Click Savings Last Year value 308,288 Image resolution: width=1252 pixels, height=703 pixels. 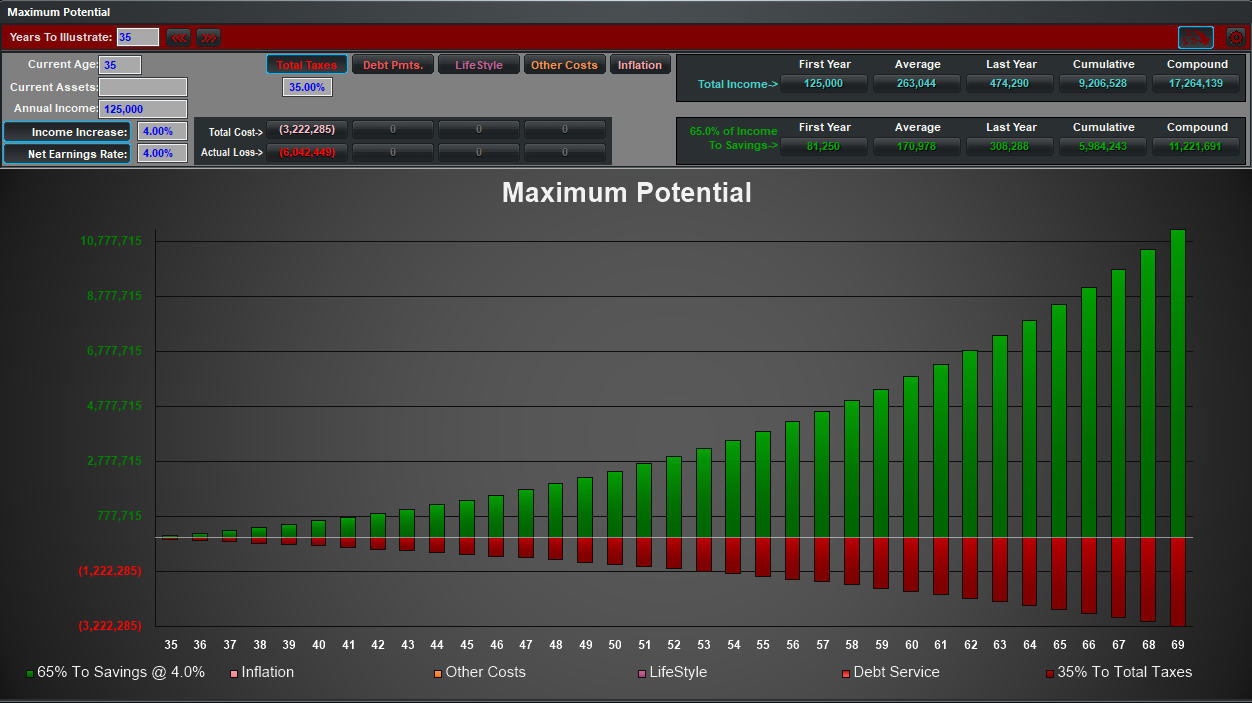click(1010, 146)
